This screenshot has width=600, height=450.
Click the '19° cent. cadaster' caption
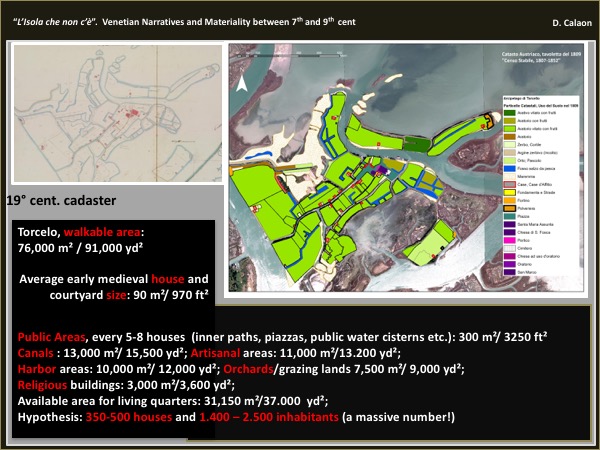tap(64, 199)
